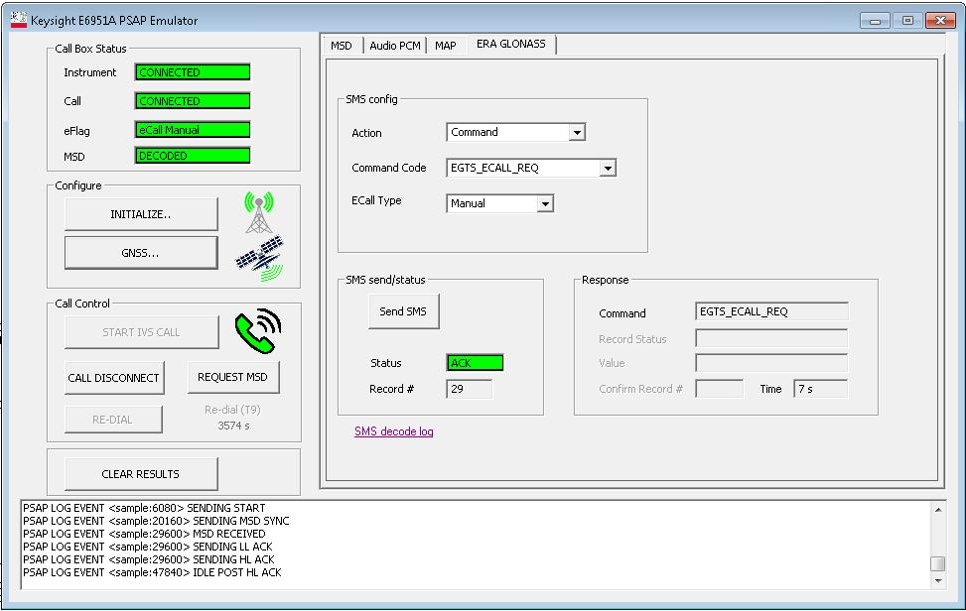Click the Record # input field

469,389
